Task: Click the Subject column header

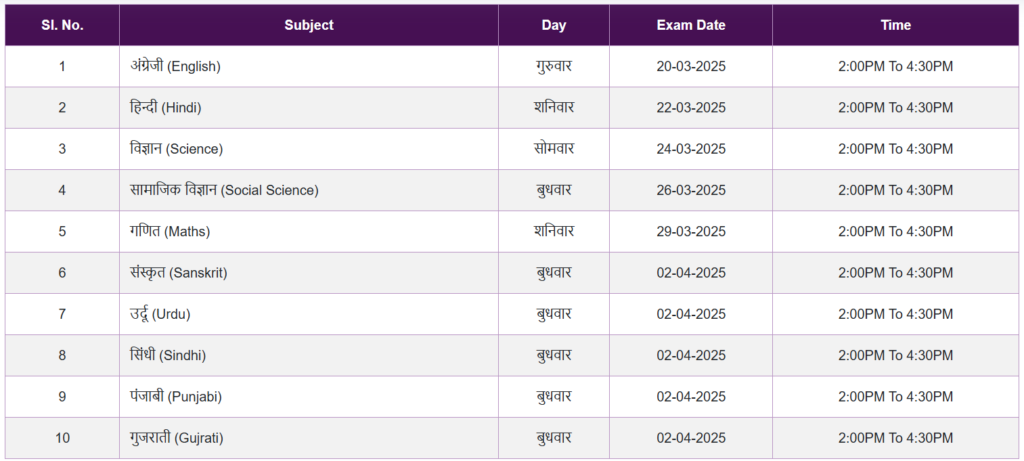Action: [309, 25]
